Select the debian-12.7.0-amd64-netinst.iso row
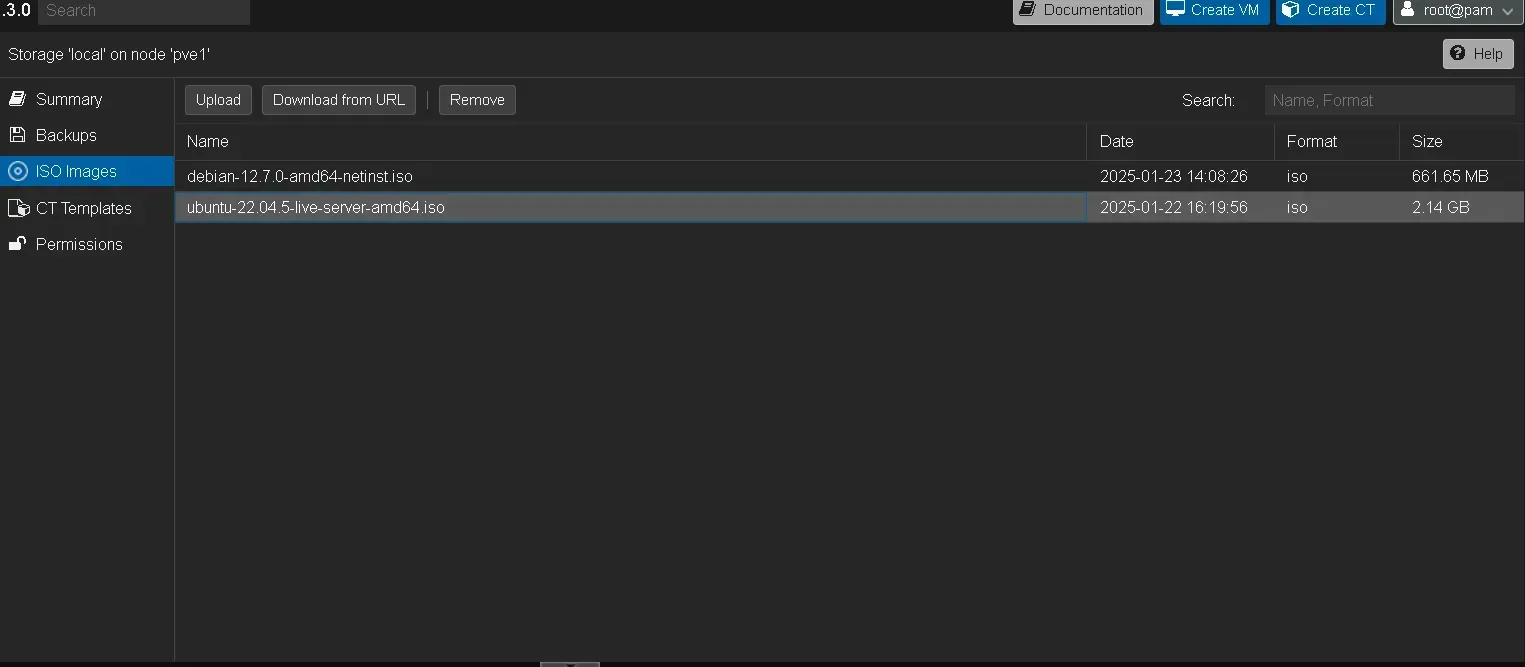This screenshot has width=1525, height=667. click(630, 176)
